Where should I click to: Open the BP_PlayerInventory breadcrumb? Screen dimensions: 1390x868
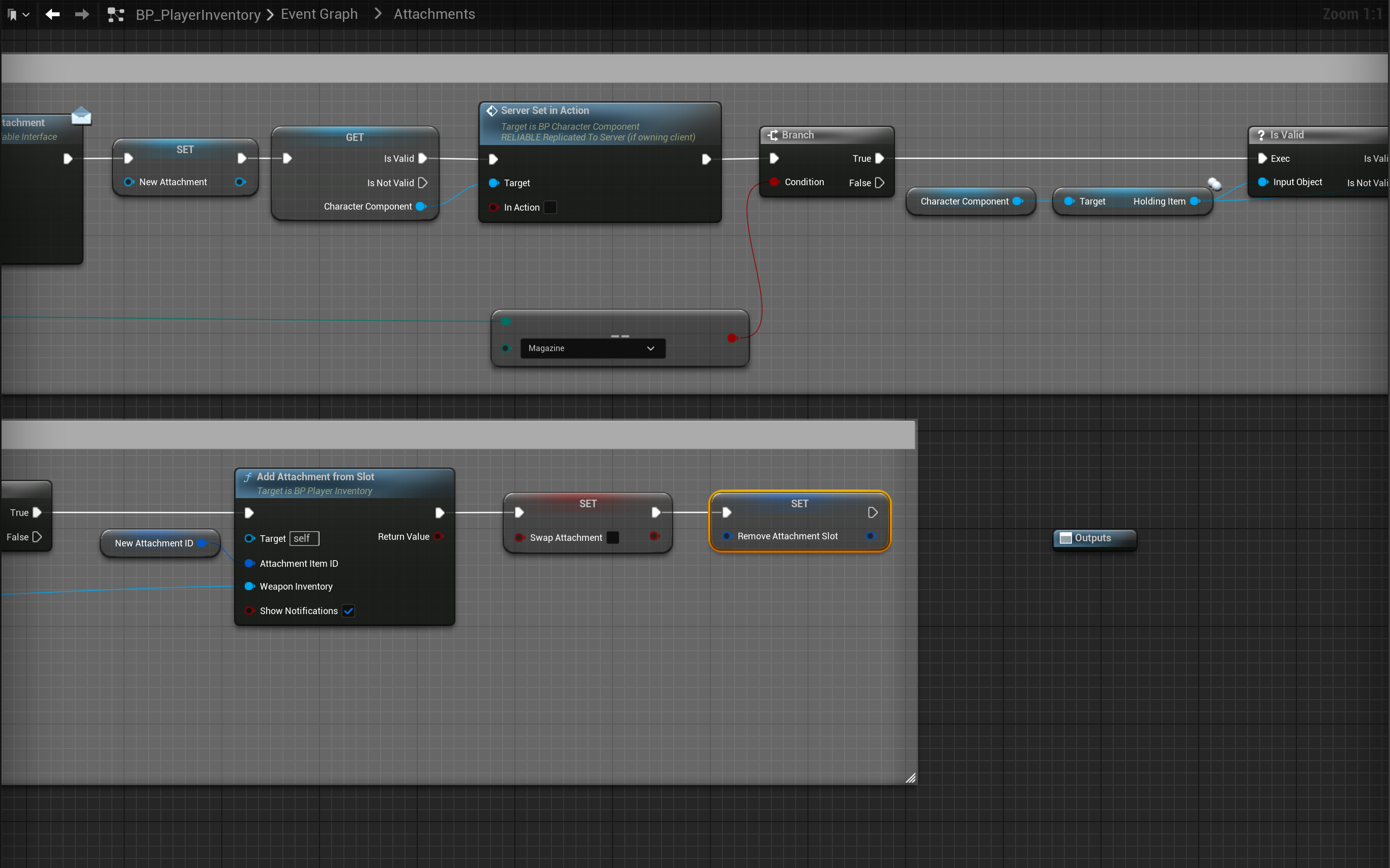[197, 14]
